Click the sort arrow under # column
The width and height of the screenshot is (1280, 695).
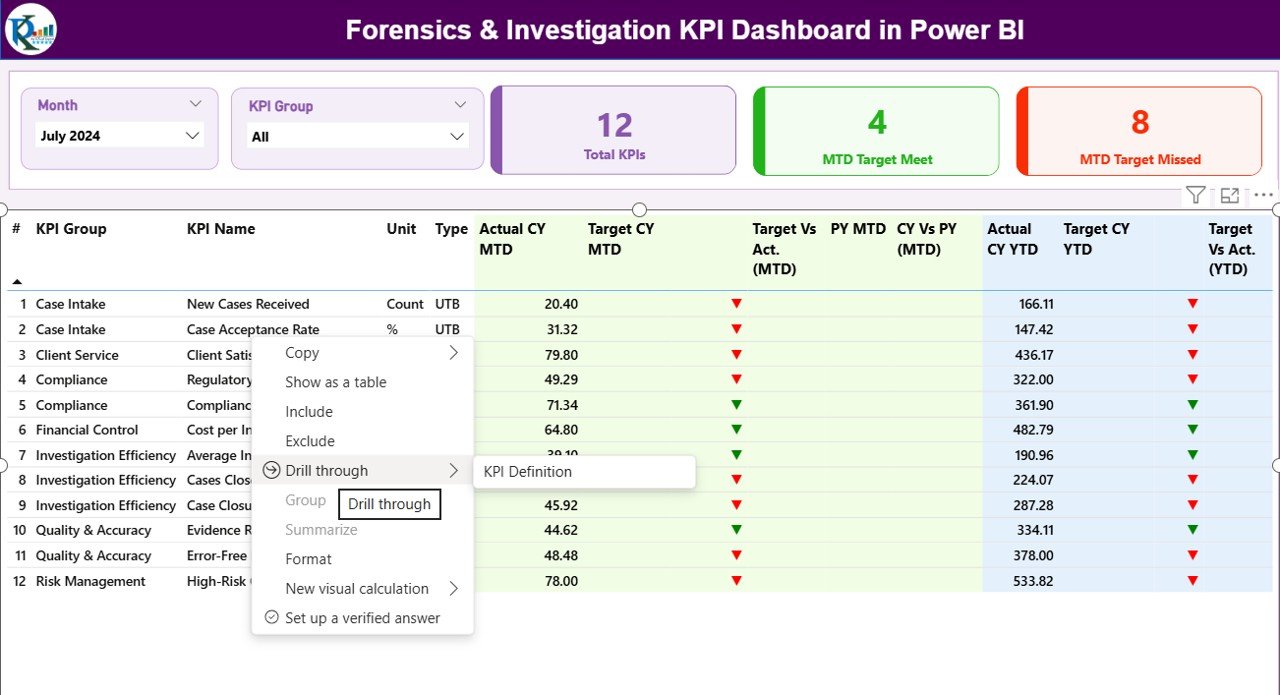(x=17, y=282)
